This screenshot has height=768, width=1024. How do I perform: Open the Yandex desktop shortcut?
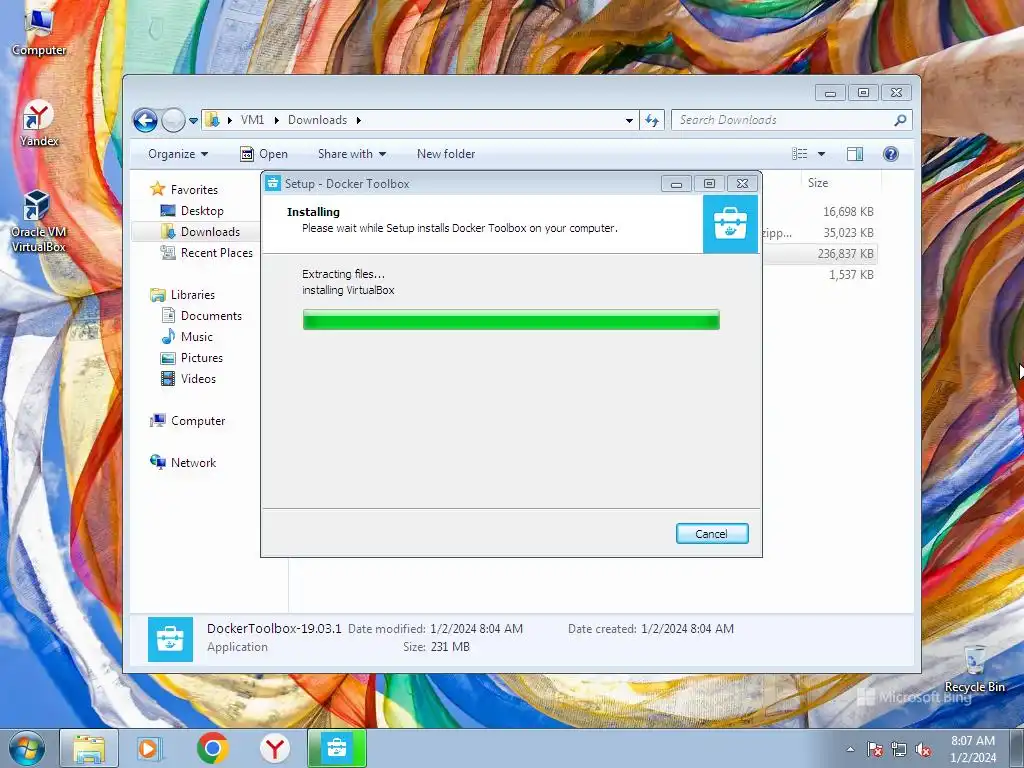click(x=39, y=123)
